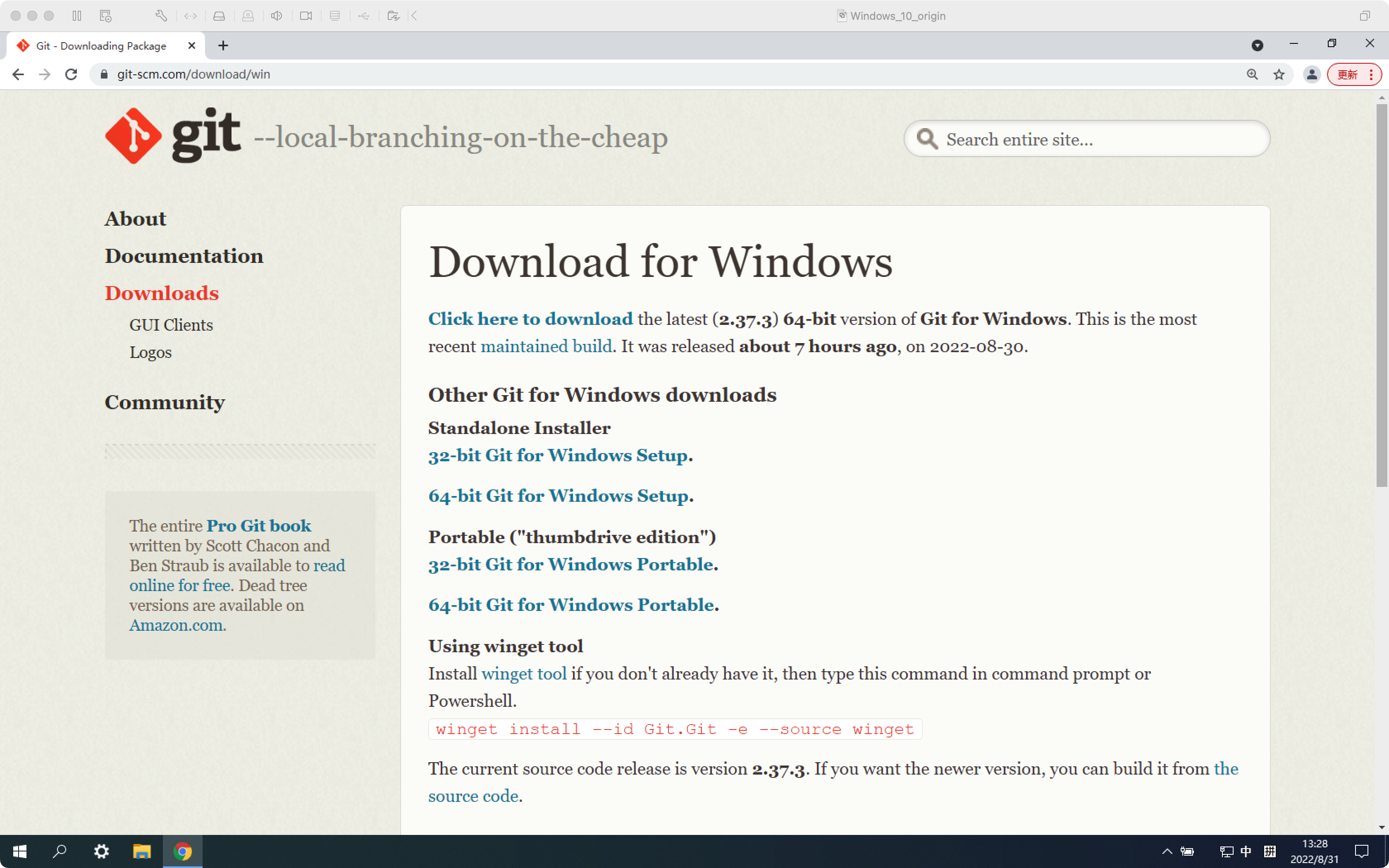1389x868 pixels.
Task: Click the Git logo in the page header
Action: (173, 136)
